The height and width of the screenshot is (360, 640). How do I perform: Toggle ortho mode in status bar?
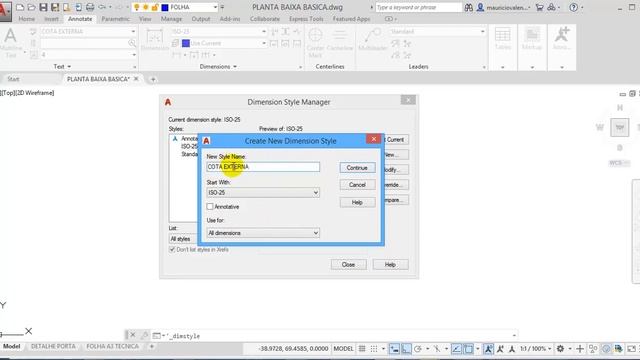point(406,349)
